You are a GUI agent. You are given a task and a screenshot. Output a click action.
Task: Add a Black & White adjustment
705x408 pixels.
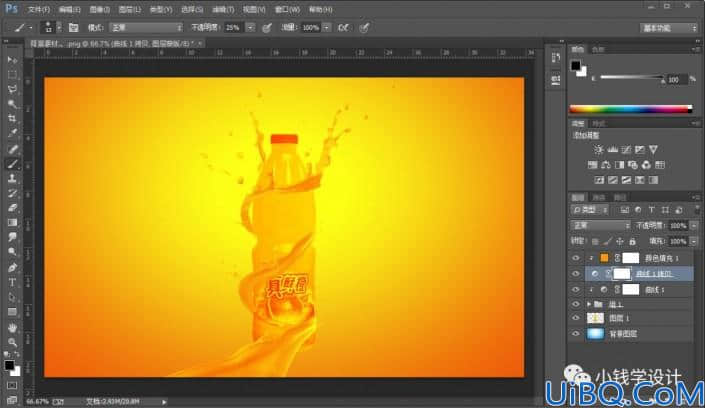point(620,165)
